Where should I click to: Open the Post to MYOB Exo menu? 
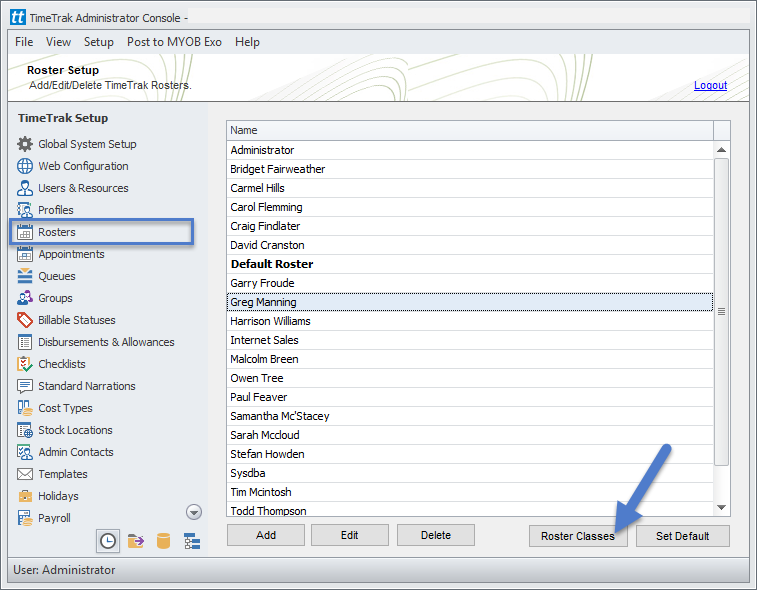174,42
